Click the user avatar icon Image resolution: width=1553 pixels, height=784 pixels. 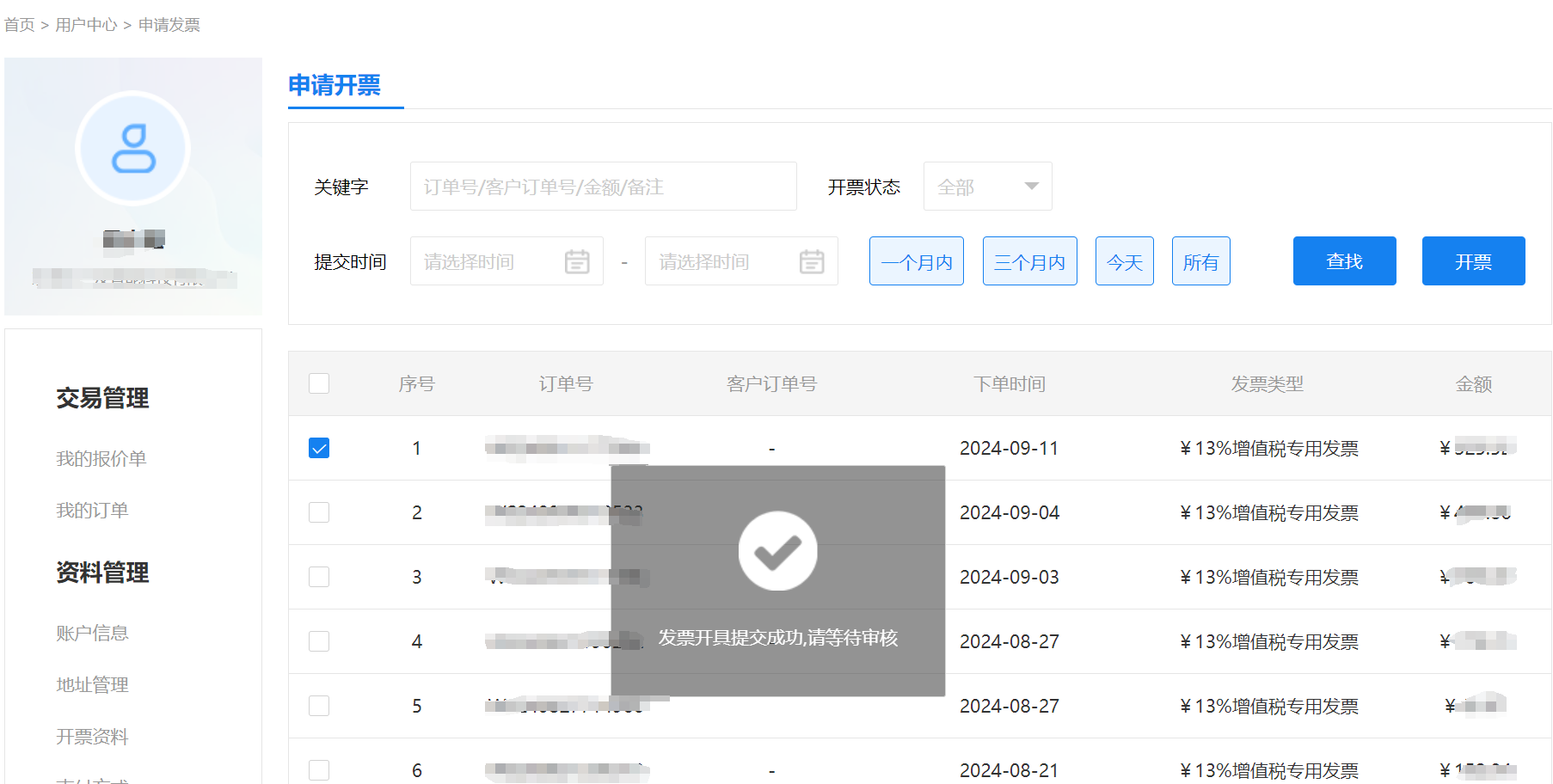[133, 149]
